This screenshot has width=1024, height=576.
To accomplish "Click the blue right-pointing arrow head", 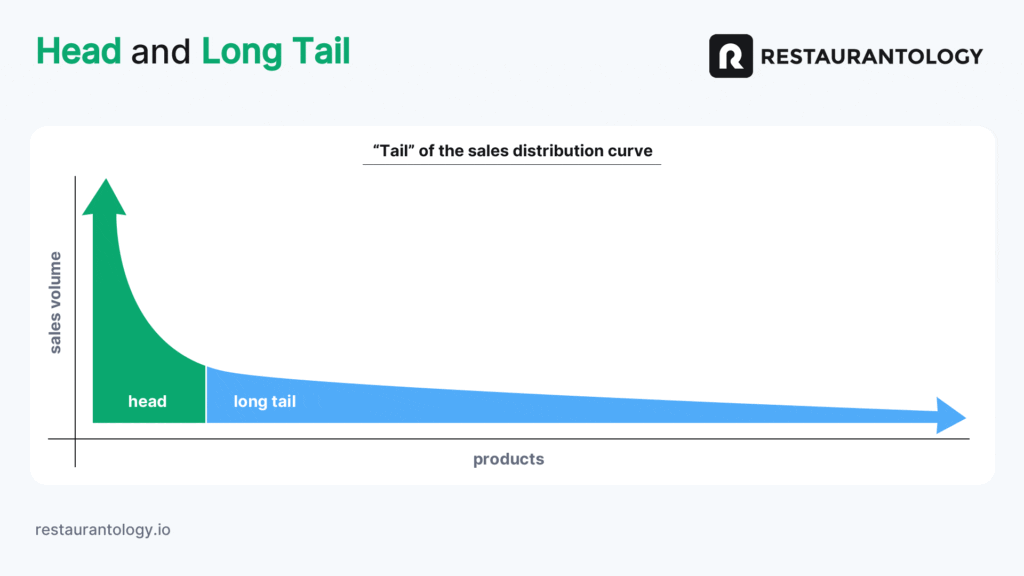I will (x=952, y=415).
